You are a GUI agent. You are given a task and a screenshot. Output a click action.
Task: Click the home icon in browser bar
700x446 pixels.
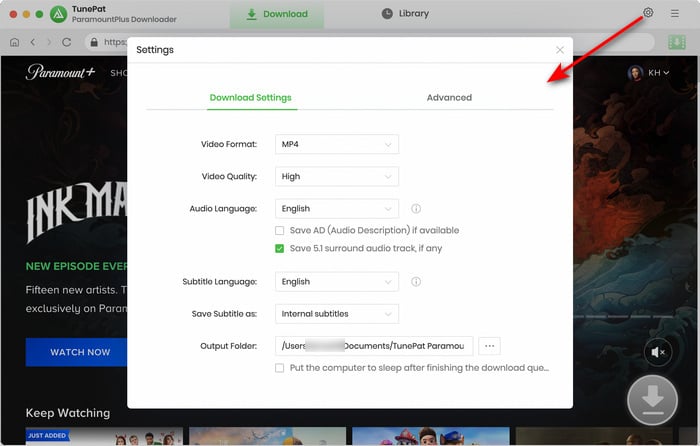pos(14,42)
